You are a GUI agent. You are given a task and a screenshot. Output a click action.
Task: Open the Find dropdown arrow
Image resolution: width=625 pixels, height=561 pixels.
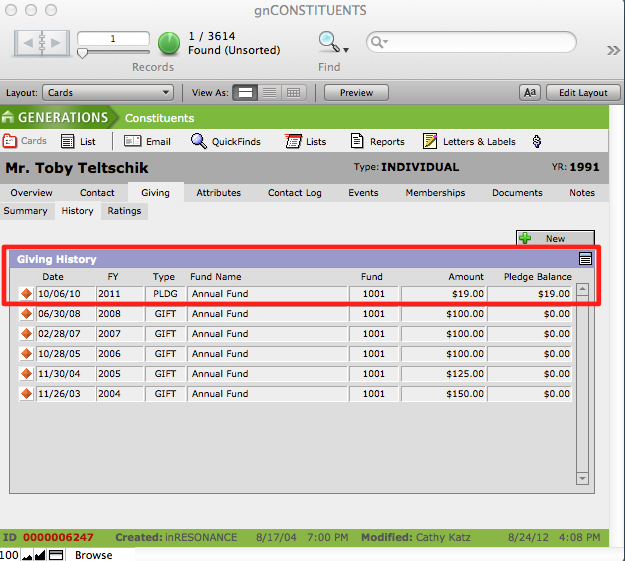click(346, 49)
